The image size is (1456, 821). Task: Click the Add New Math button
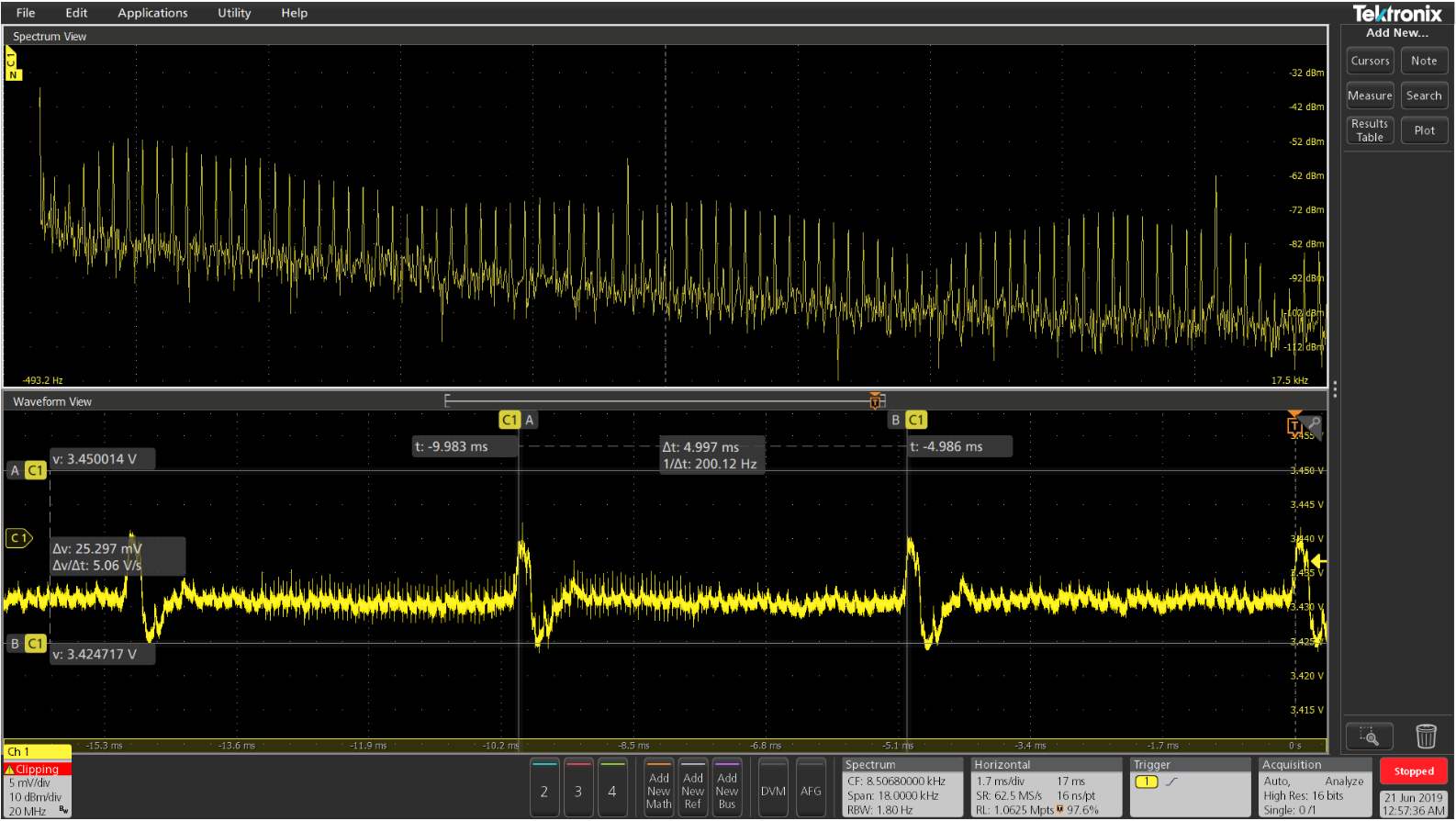pyautogui.click(x=659, y=789)
